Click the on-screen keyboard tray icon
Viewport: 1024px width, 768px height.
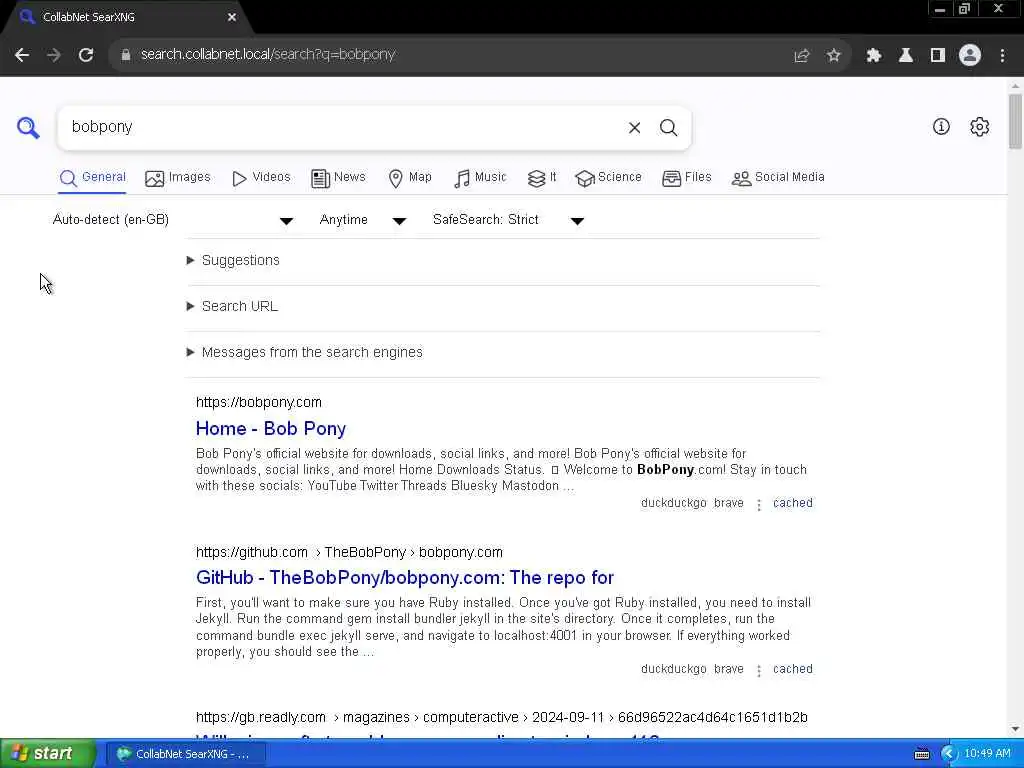pos(922,754)
